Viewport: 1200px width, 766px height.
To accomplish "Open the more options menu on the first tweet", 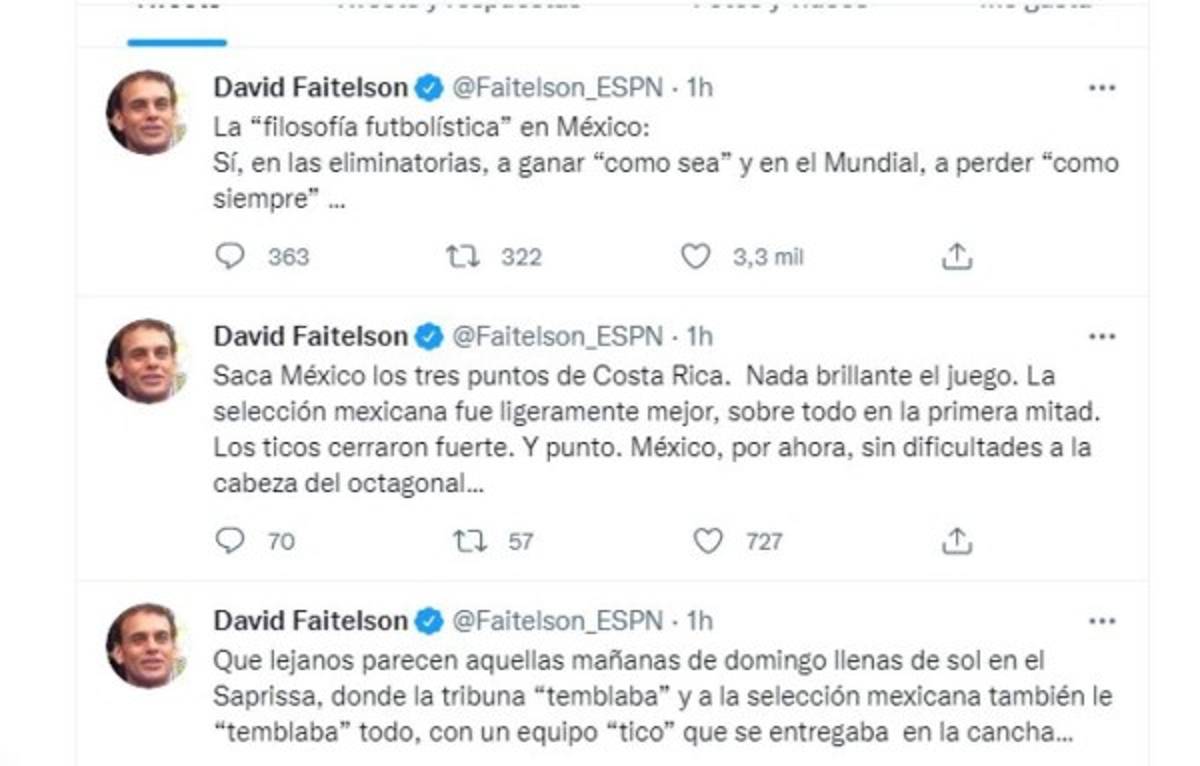I will (x=1104, y=88).
